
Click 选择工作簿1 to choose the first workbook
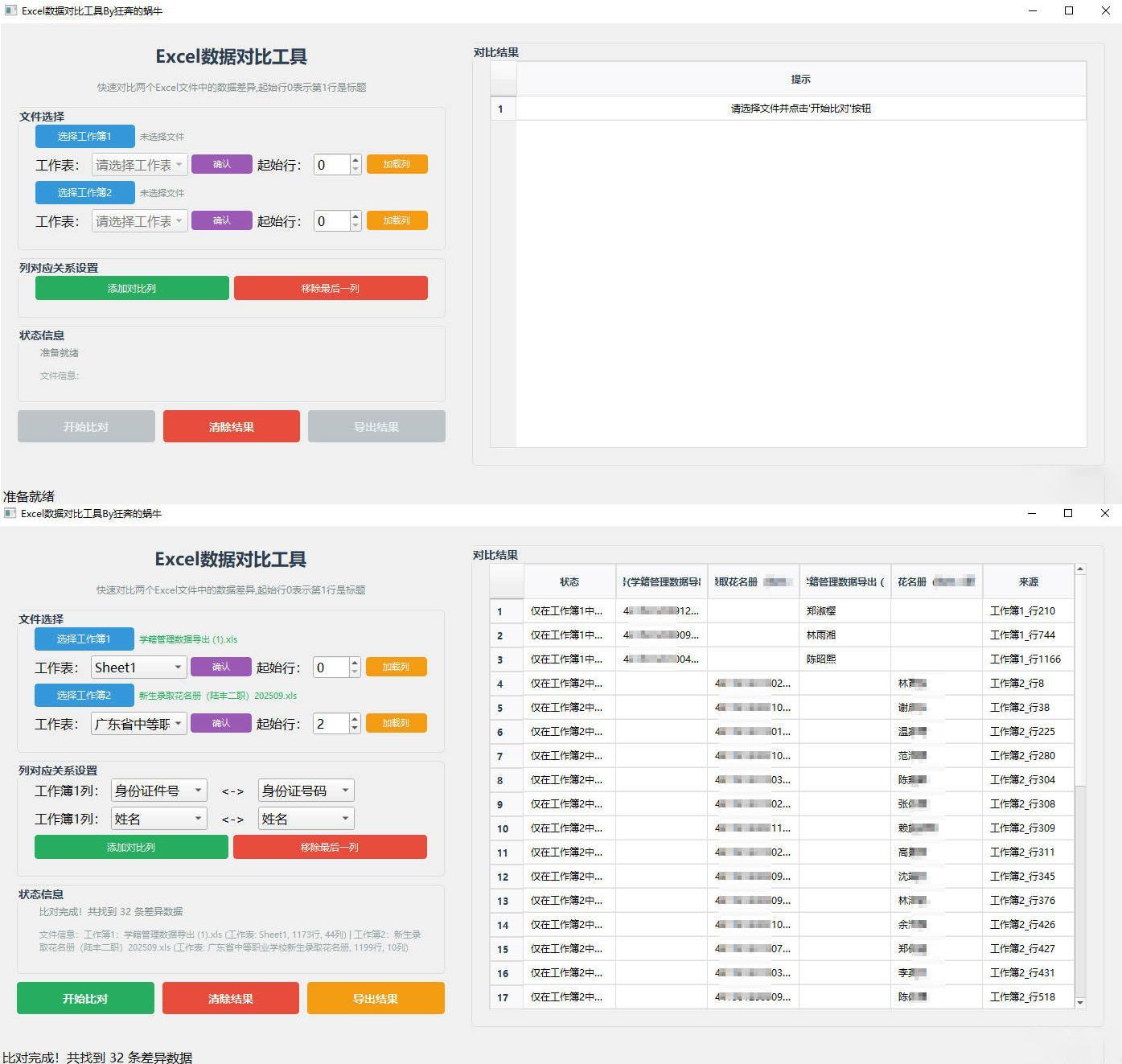(x=84, y=639)
